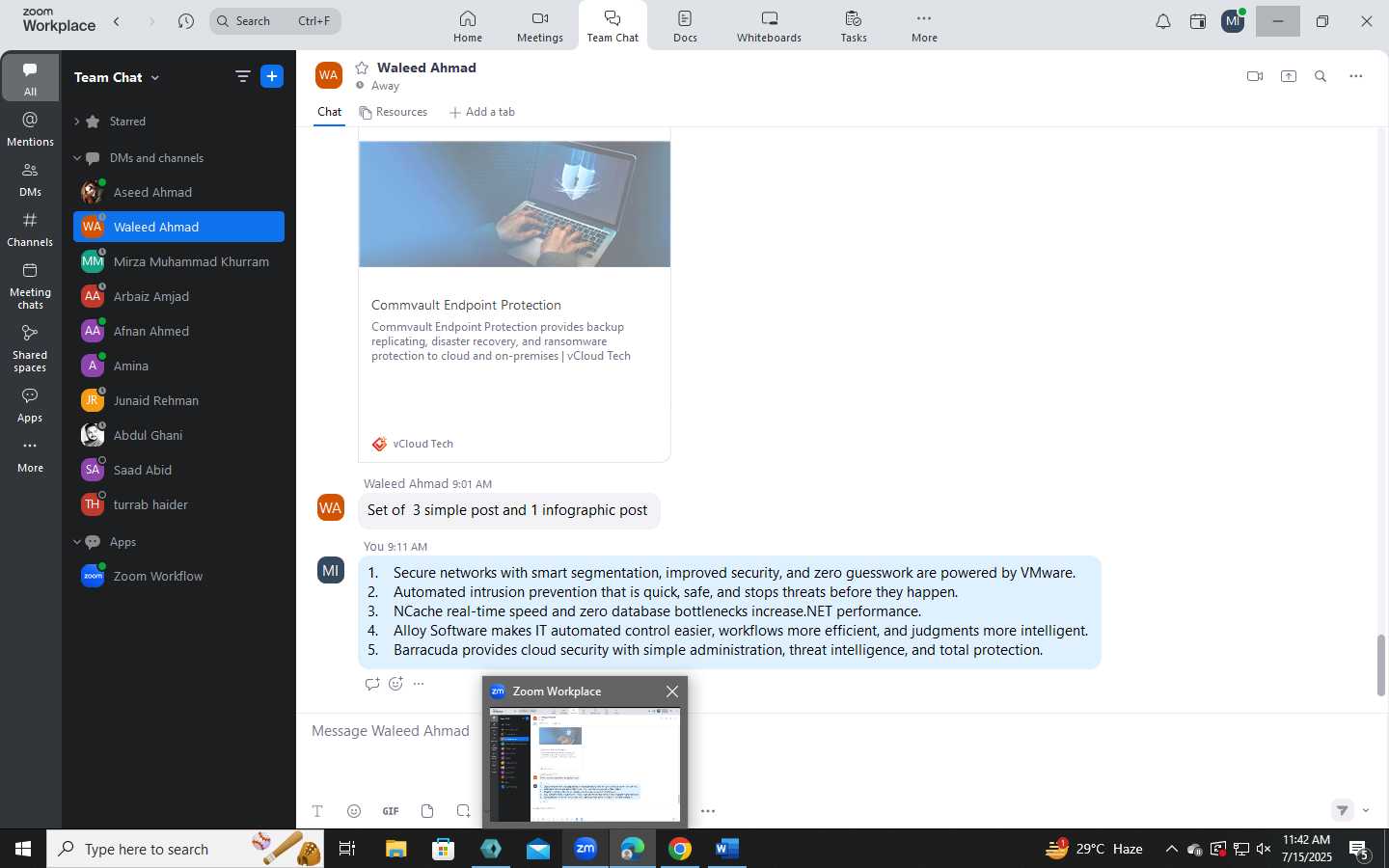Open Channels in the sidebar
Screen dimensions: 1389x868
(30, 230)
